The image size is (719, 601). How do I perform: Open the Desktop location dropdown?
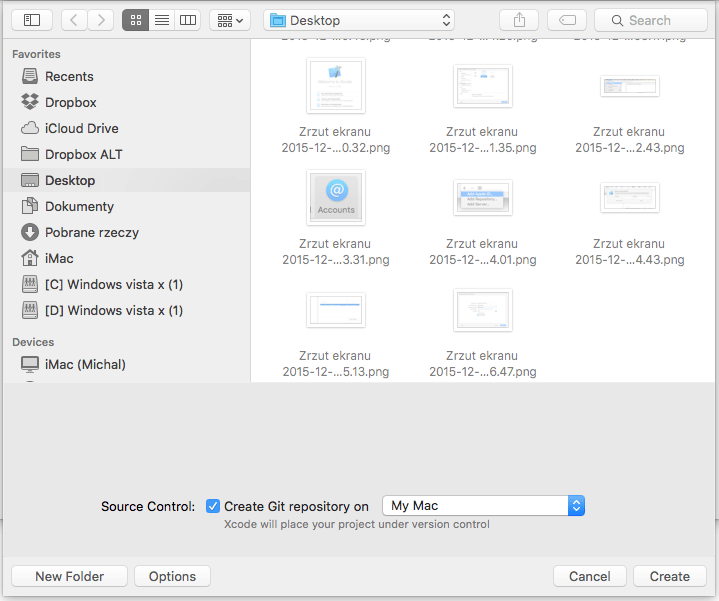(x=359, y=20)
